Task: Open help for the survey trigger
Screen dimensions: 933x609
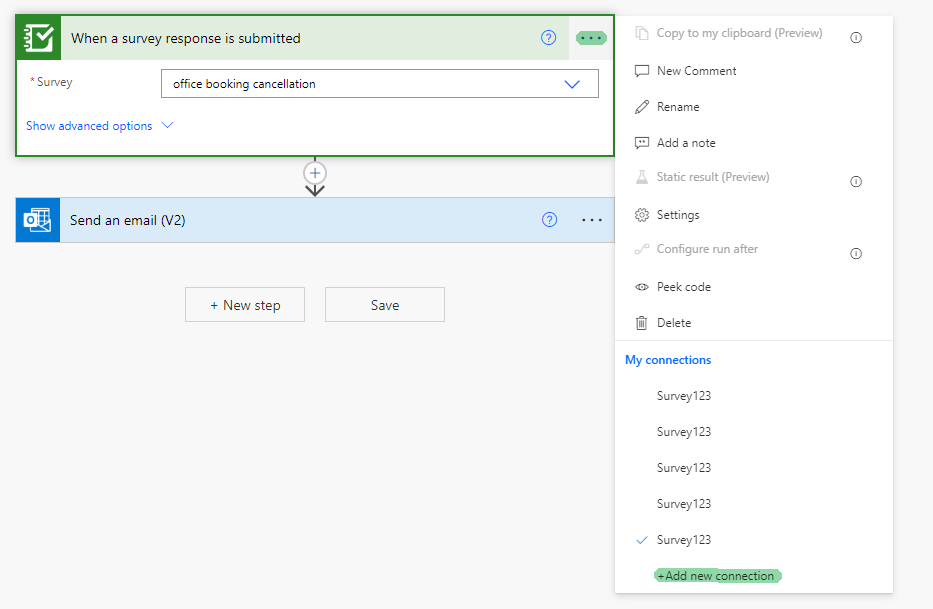Action: pos(548,37)
